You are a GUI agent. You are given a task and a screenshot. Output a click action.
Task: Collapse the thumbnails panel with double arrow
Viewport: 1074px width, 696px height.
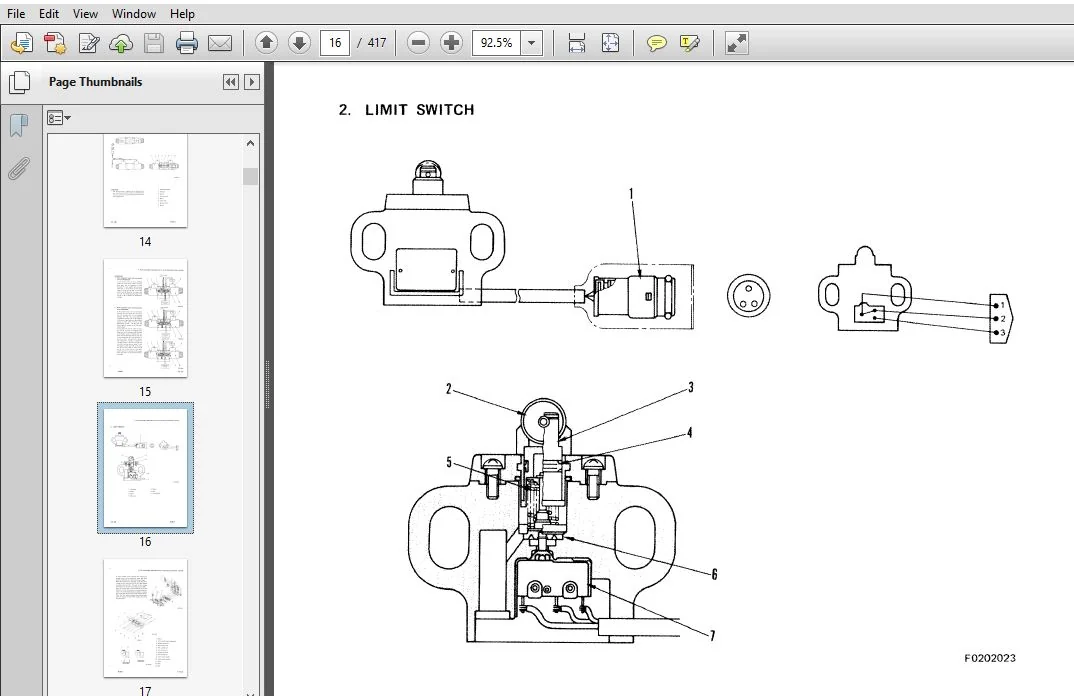pyautogui.click(x=231, y=82)
